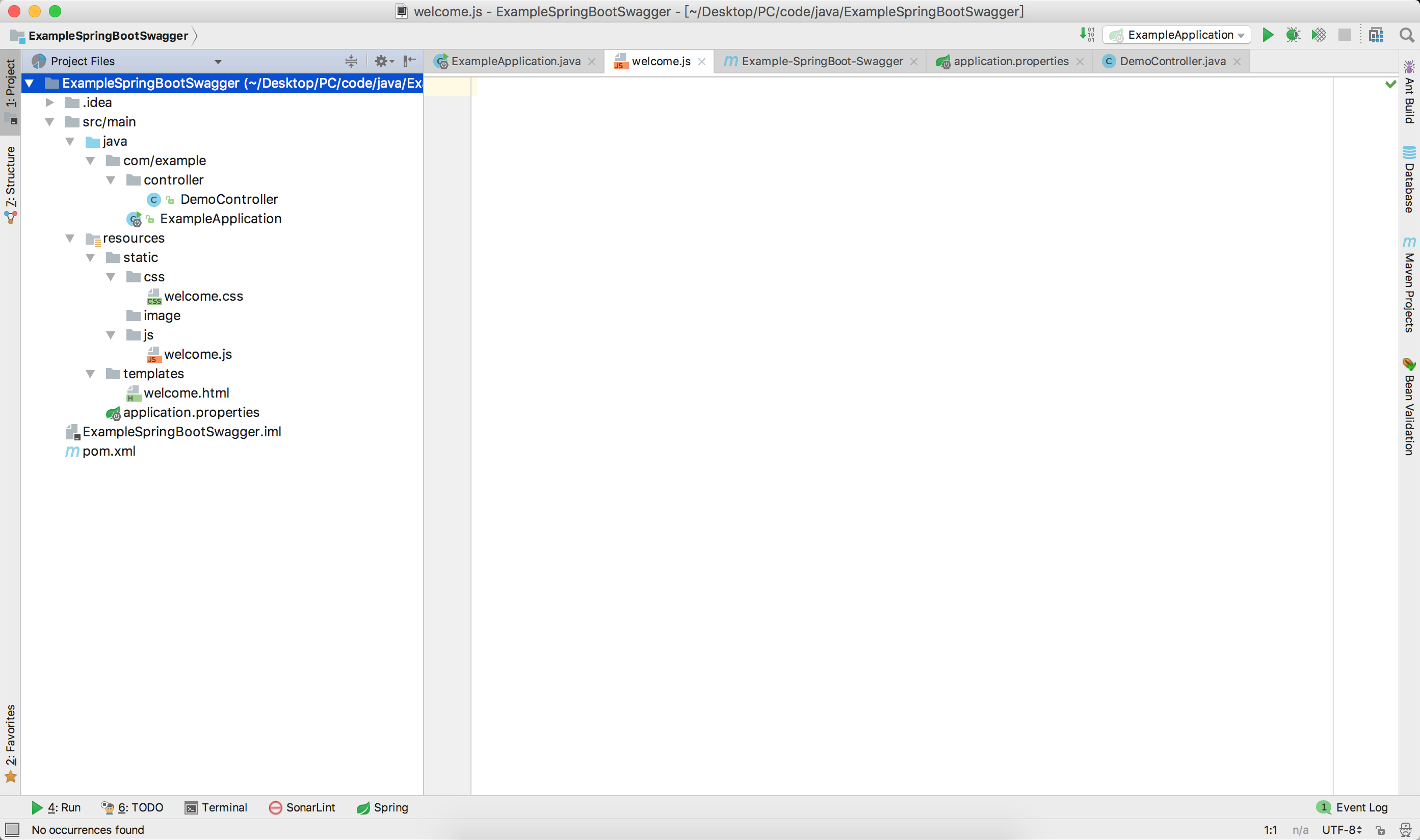Toggle the file read-only lock icon
Screen dimensions: 1420x840
(x=1380, y=830)
